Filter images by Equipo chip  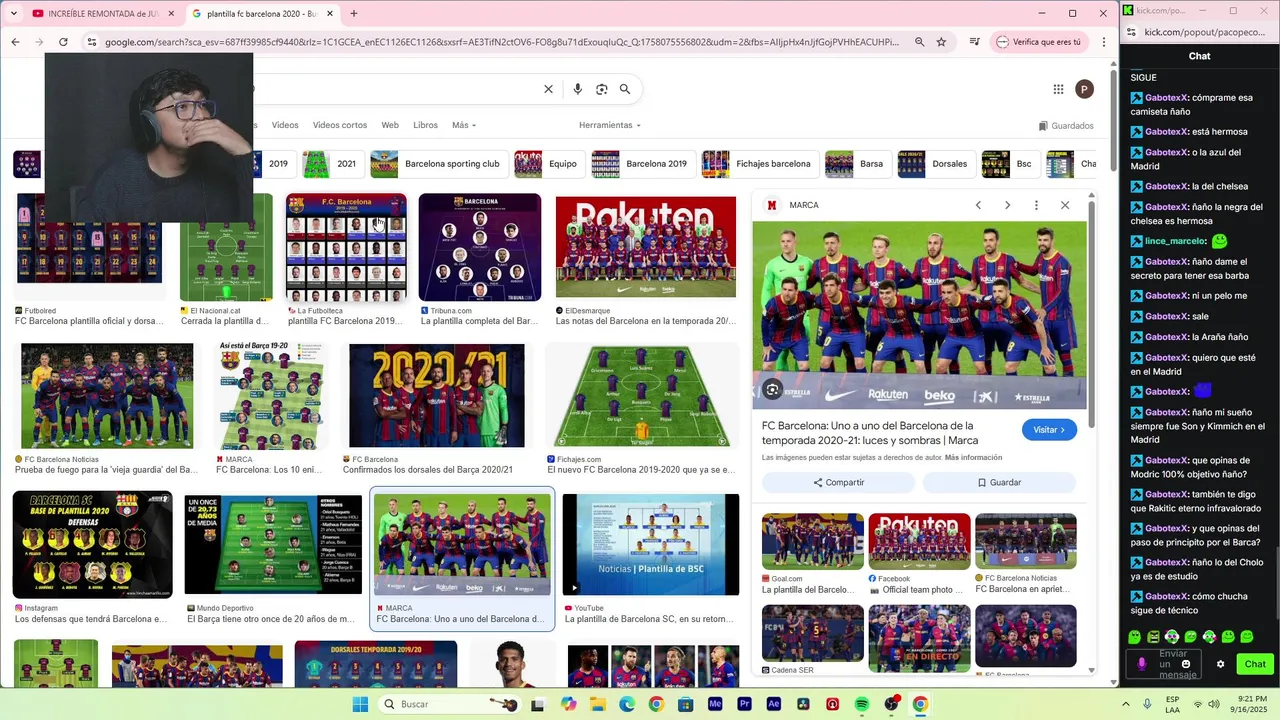[549, 164]
